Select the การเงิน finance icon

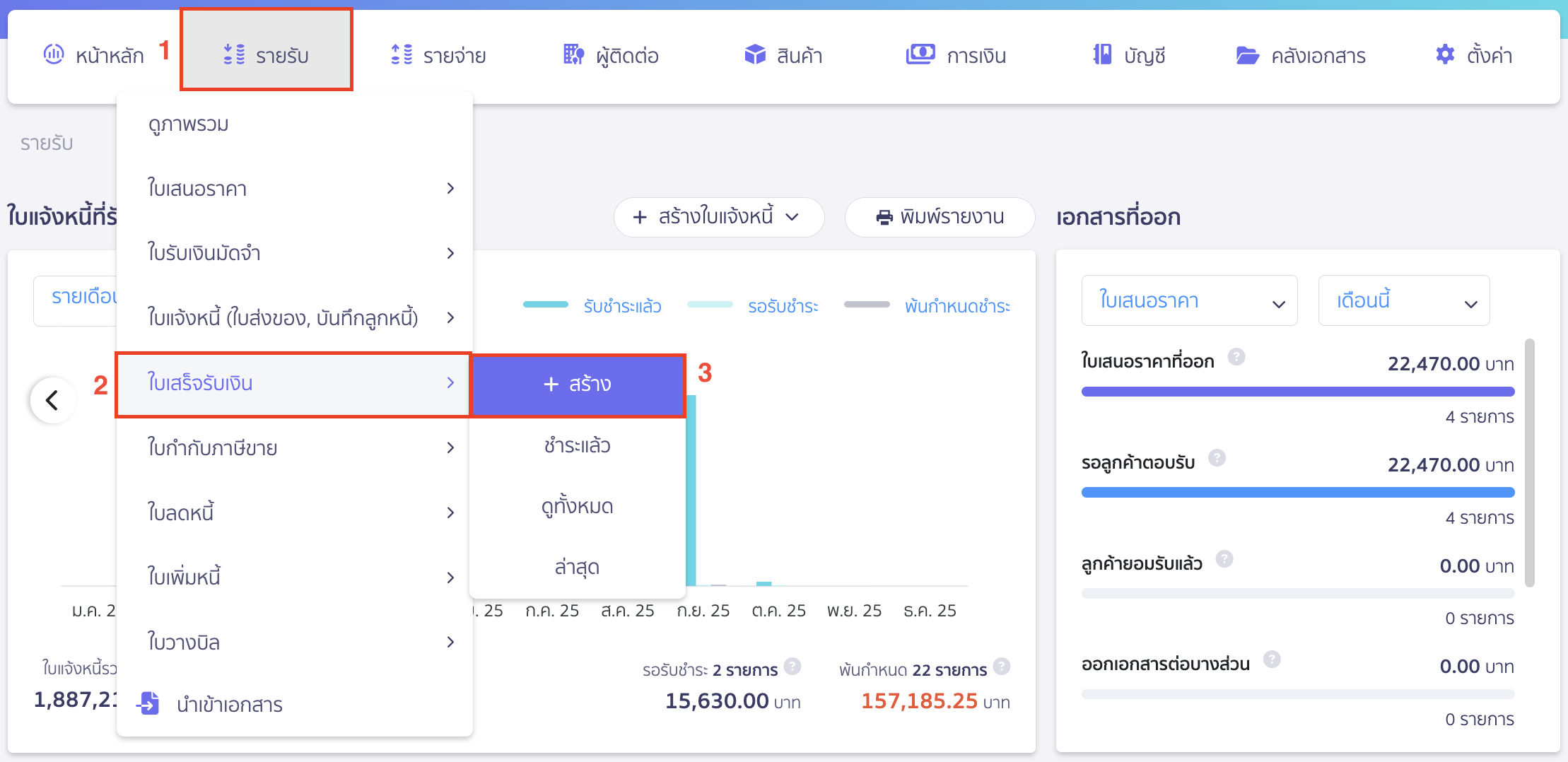[920, 54]
